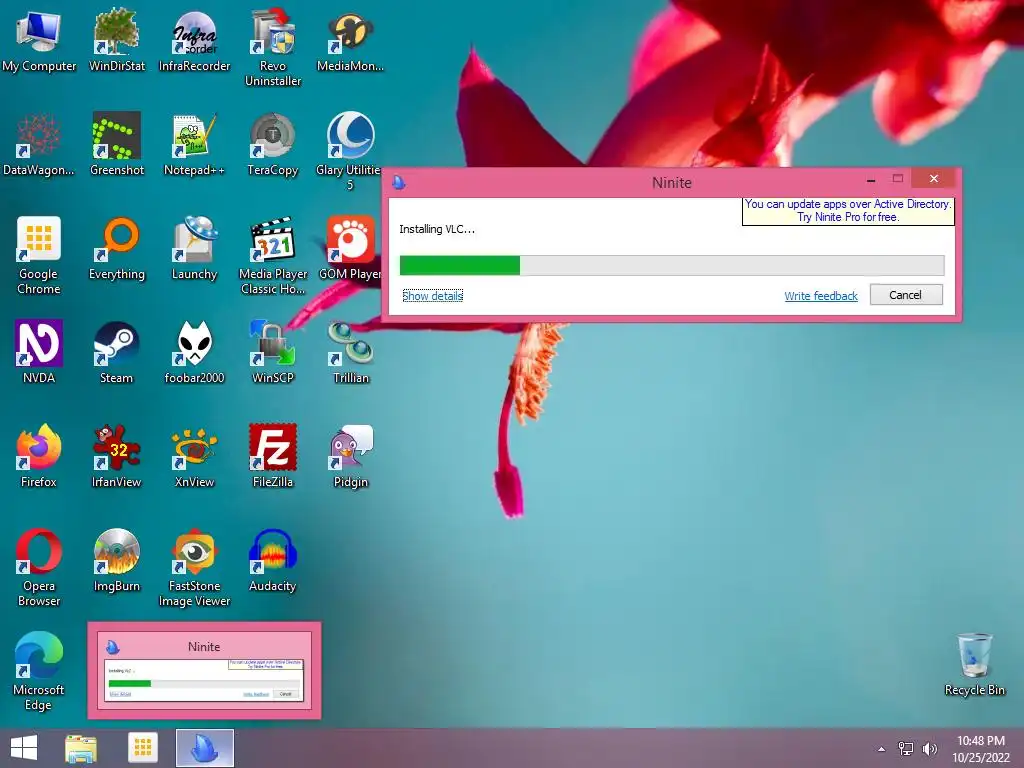Click the volume speaker tray icon

929,749
